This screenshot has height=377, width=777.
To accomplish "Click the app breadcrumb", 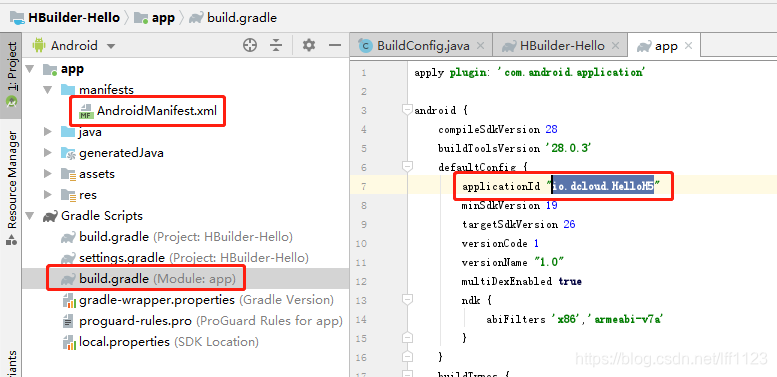I will (155, 18).
